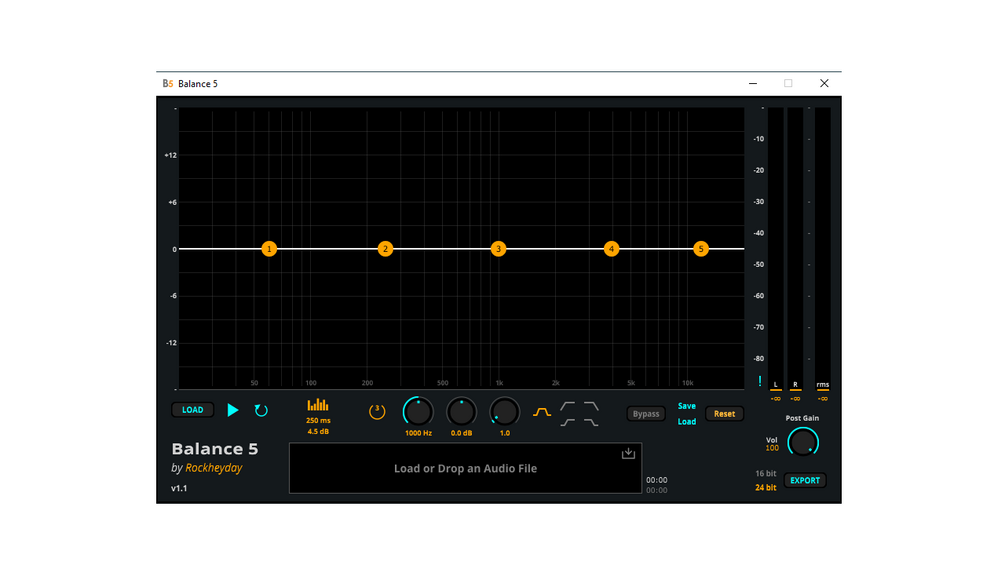Image resolution: width=1005 pixels, height=565 pixels.
Task: Click the Reset button
Action: tap(724, 414)
